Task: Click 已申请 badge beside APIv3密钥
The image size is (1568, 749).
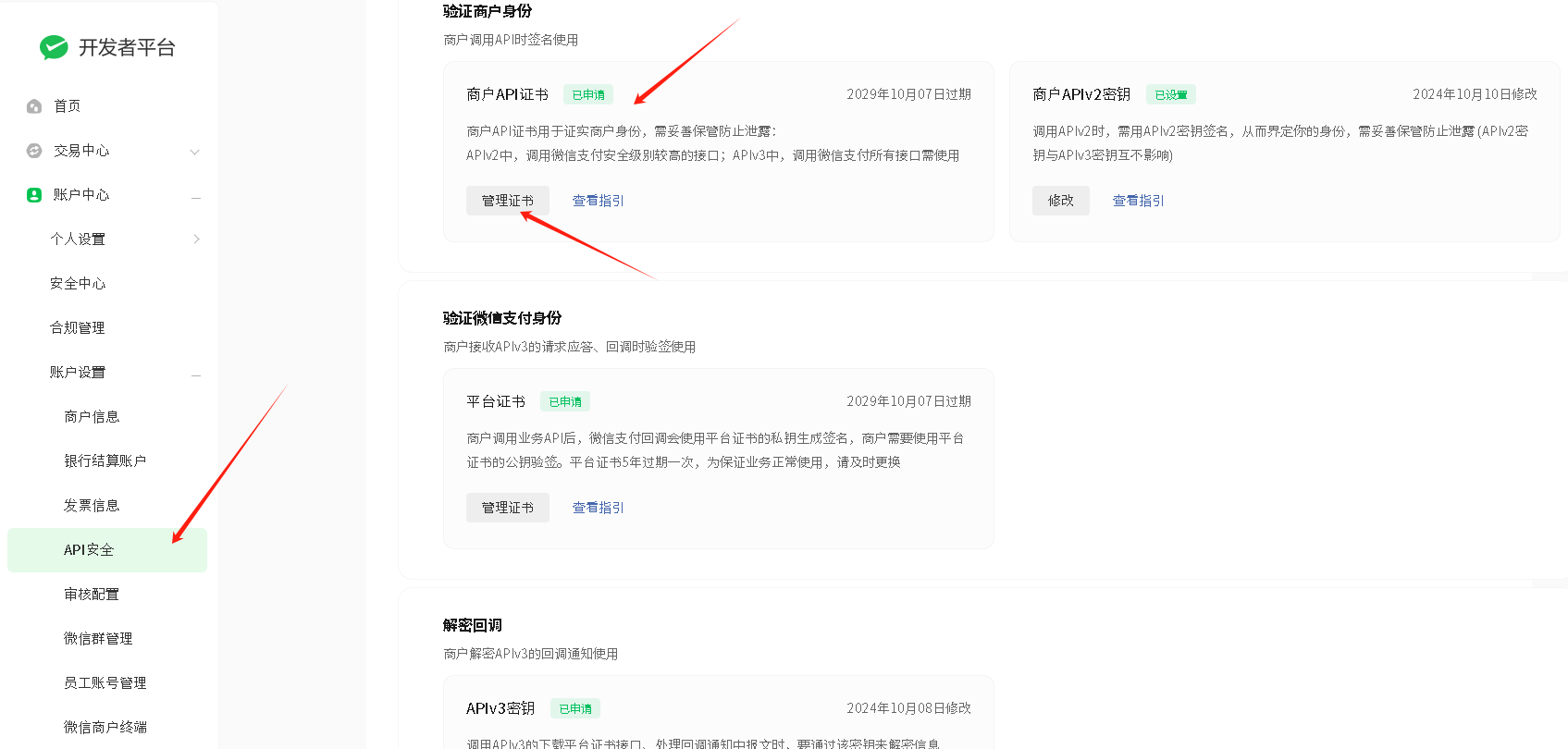Action: pos(575,708)
